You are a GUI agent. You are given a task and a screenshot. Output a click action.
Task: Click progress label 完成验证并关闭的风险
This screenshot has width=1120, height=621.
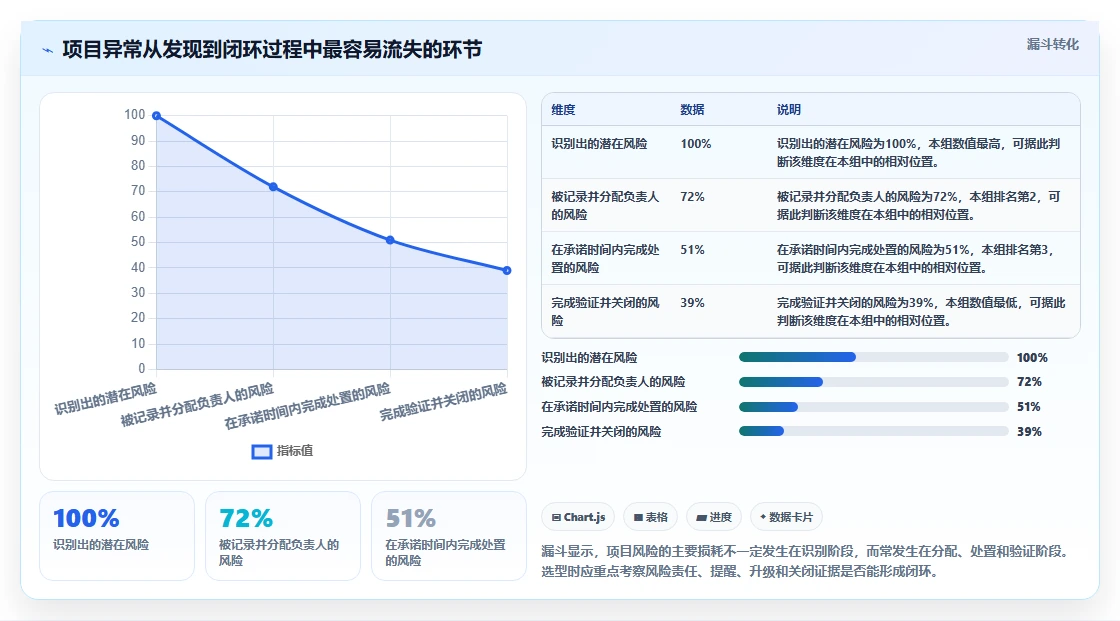pos(601,431)
